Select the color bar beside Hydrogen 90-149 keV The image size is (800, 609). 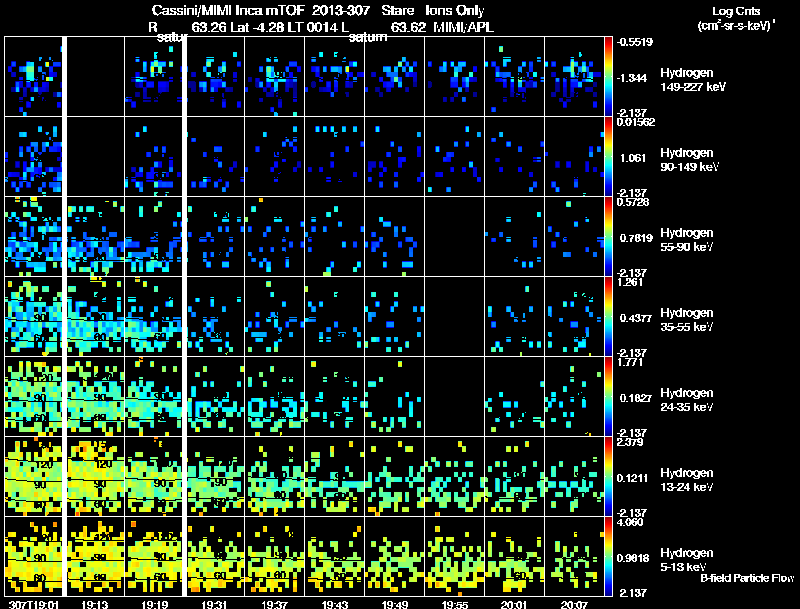point(608,157)
